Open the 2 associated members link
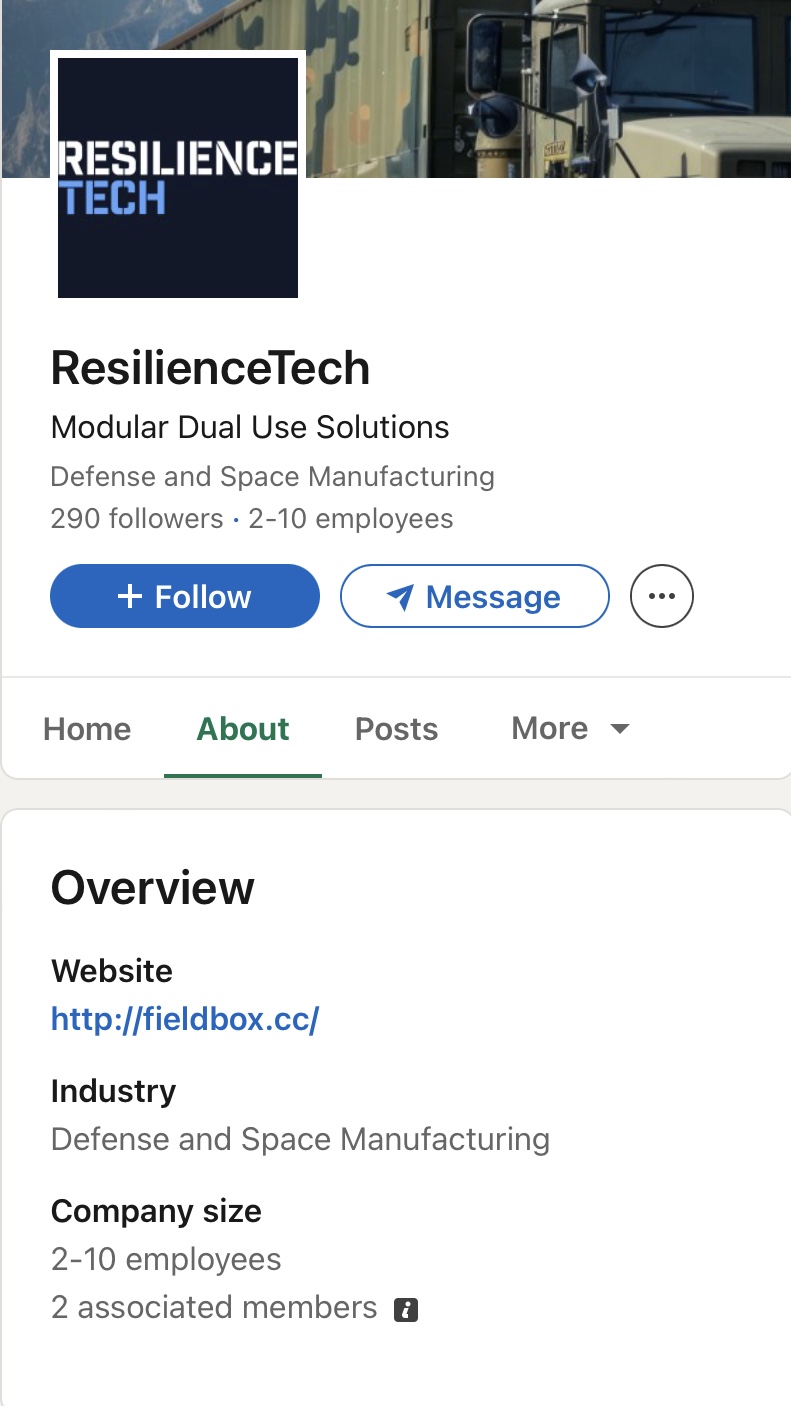This screenshot has width=791, height=1406. tap(214, 1308)
